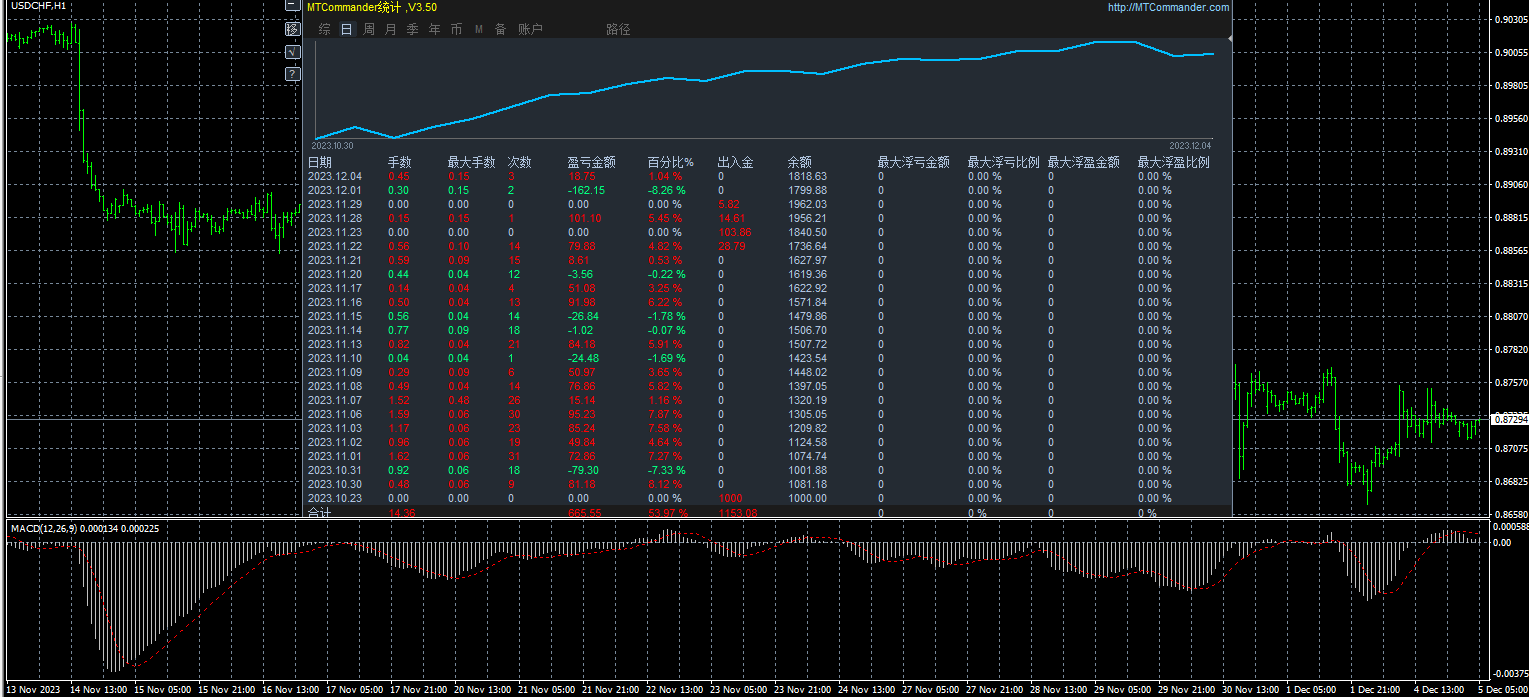Viewport: 1529px width, 697px height.
Task: Click the 余额 balance column header
Action: click(x=799, y=162)
